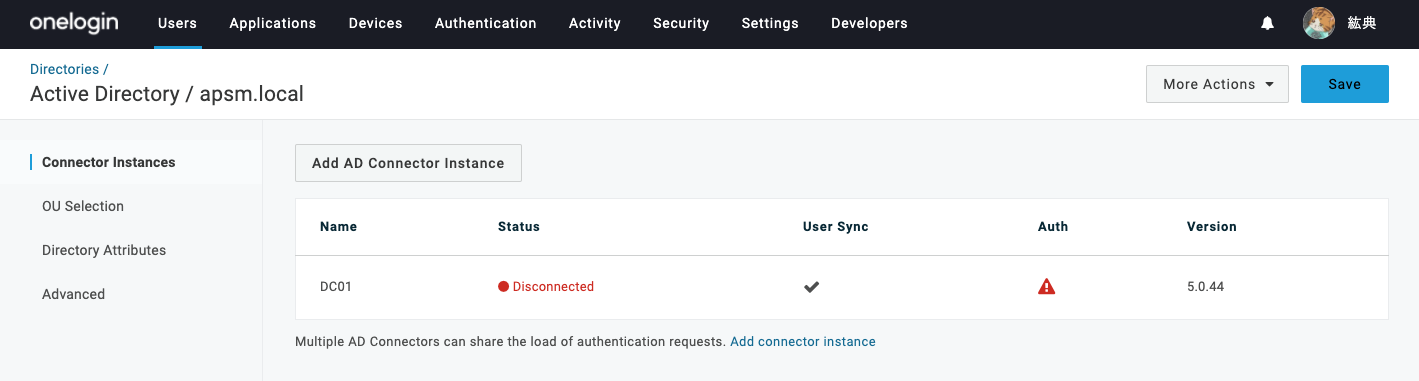1419x381 pixels.
Task: Click Add AD Connector Instance button
Action: [x=408, y=163]
